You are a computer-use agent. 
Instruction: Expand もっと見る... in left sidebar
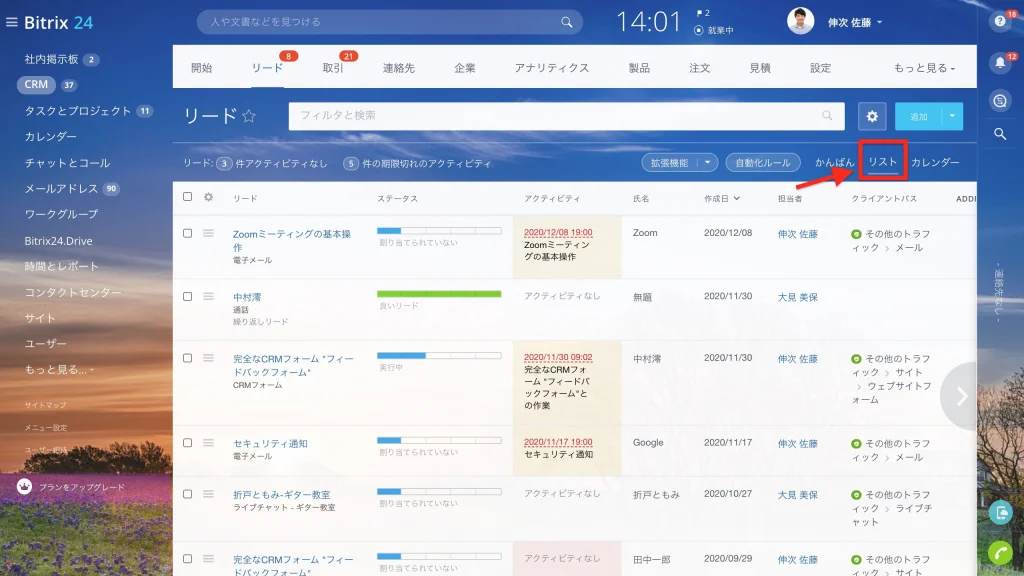click(x=59, y=370)
